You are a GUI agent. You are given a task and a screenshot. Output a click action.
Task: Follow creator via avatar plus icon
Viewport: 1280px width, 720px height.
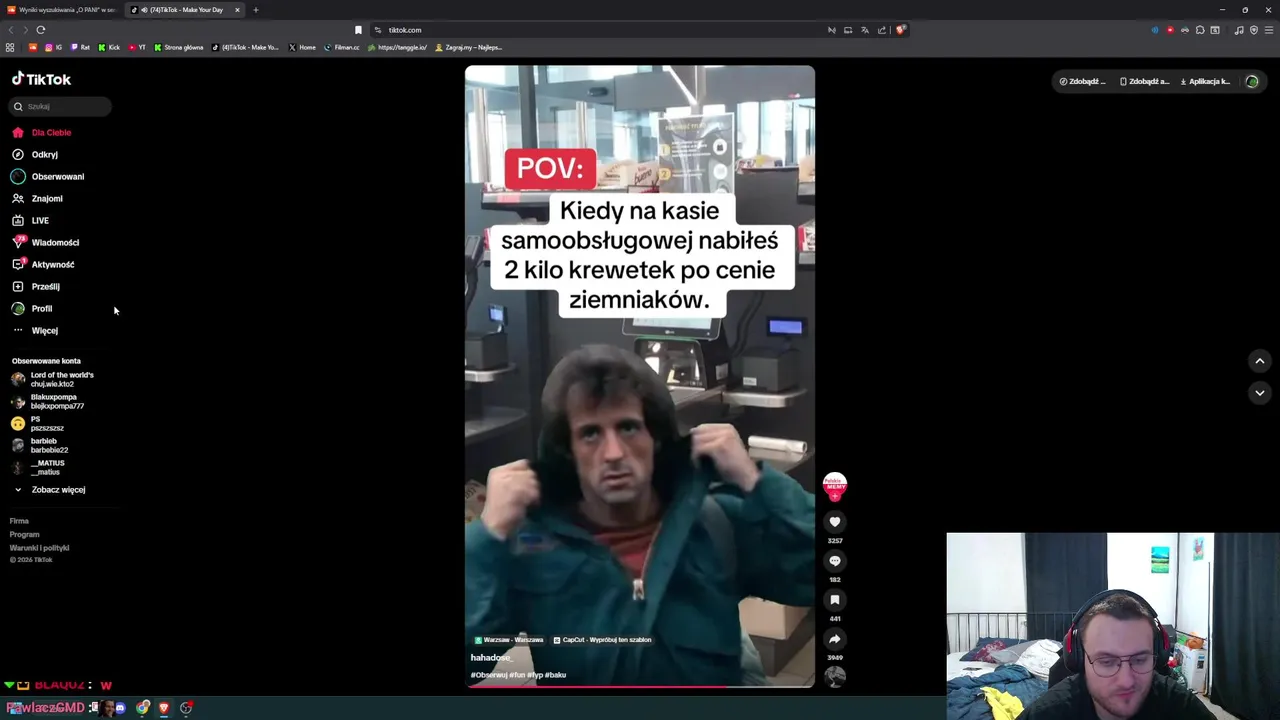pos(835,495)
